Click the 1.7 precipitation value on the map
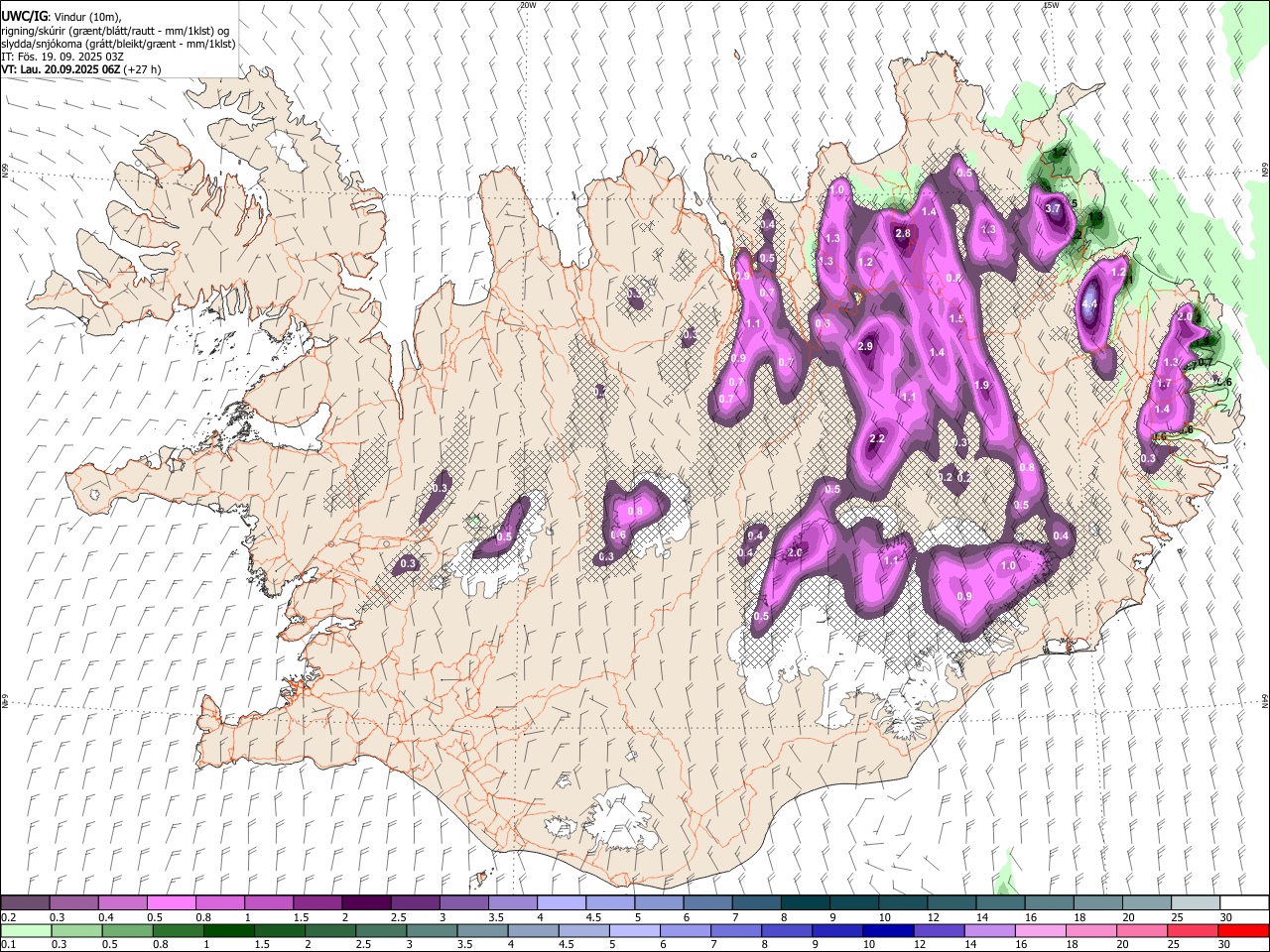Image resolution: width=1270 pixels, height=952 pixels. (x=1165, y=383)
